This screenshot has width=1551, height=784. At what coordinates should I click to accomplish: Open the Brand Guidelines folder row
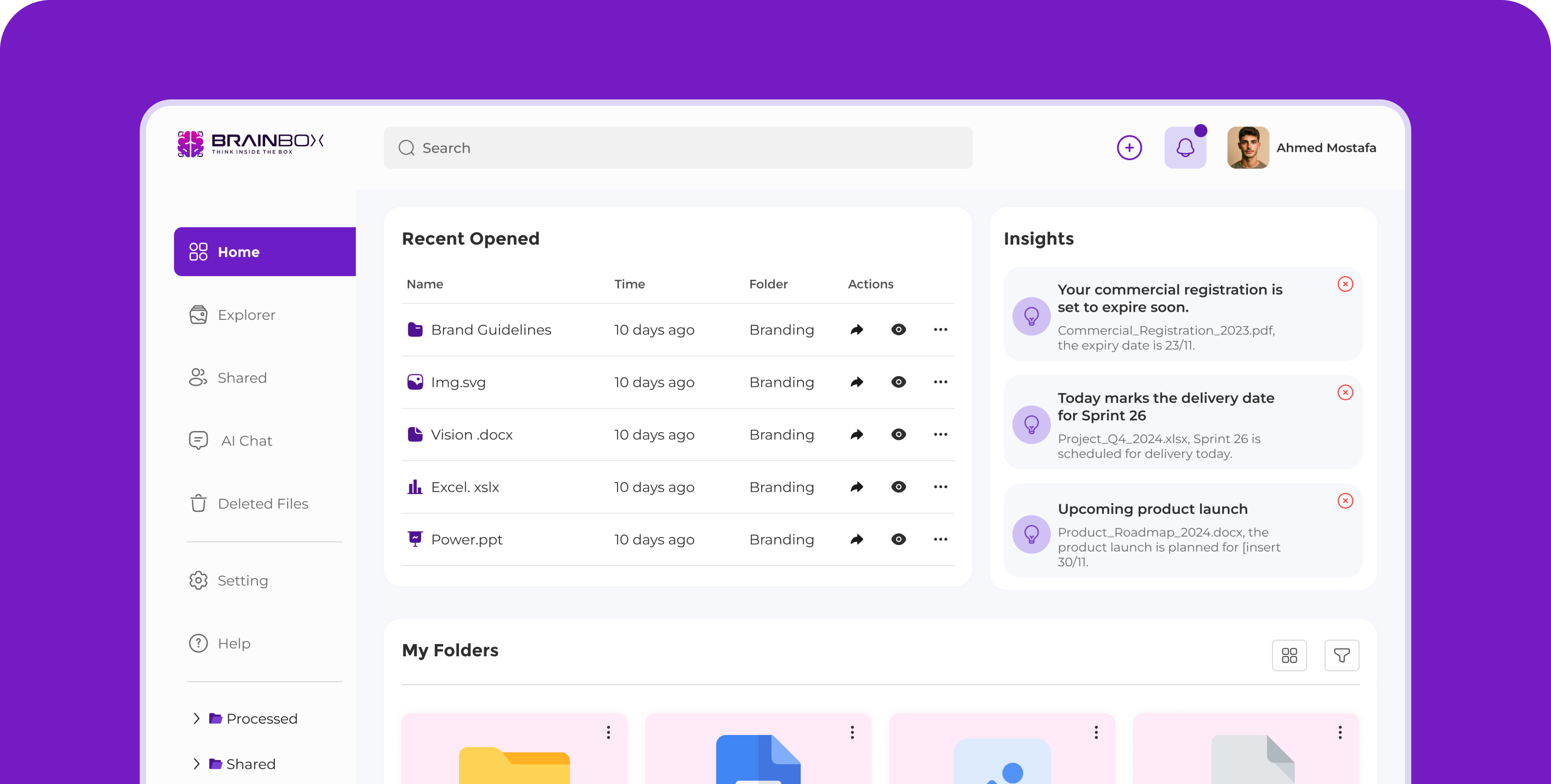[x=678, y=329]
